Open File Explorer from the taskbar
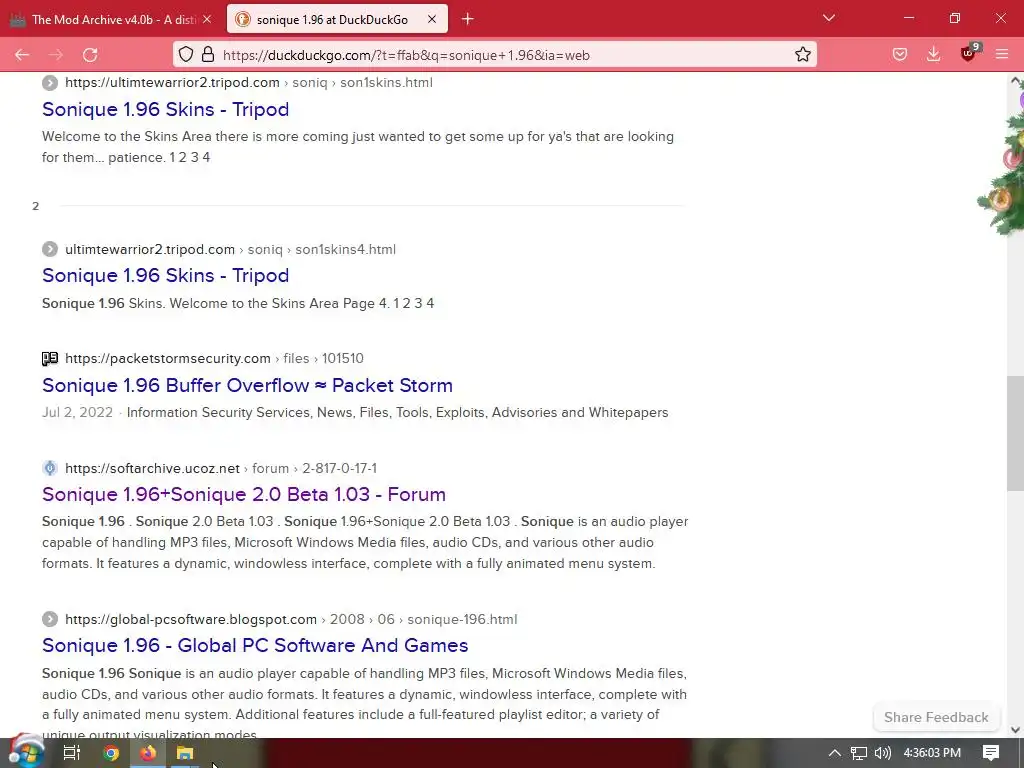Viewport: 1024px width, 768px height. [x=185, y=753]
